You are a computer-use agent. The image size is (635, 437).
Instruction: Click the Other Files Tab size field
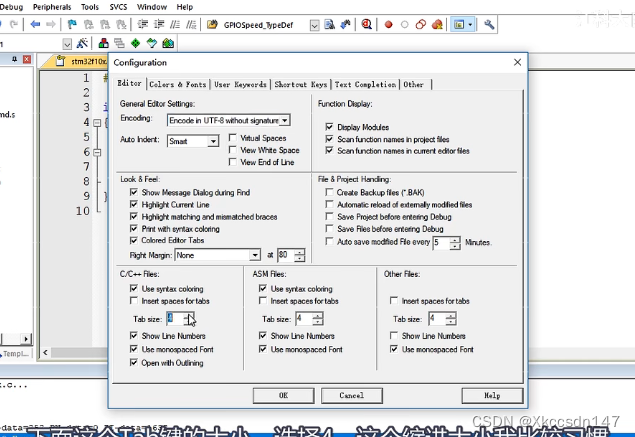coord(437,319)
